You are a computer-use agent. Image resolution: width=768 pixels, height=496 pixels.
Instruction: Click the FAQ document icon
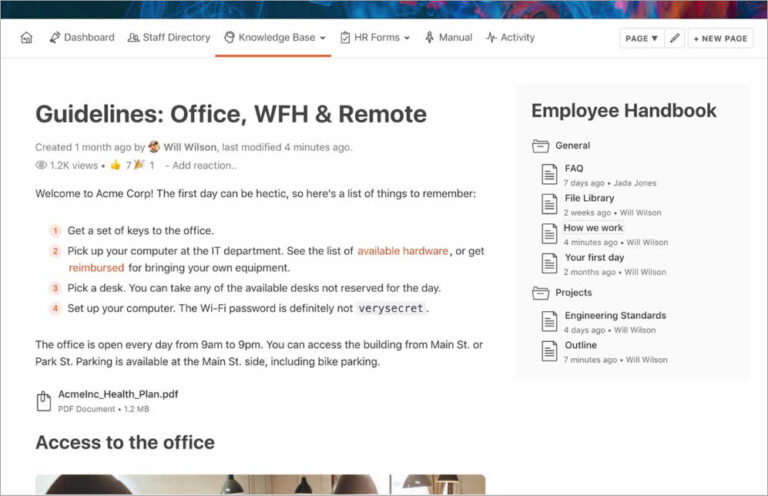pyautogui.click(x=549, y=174)
